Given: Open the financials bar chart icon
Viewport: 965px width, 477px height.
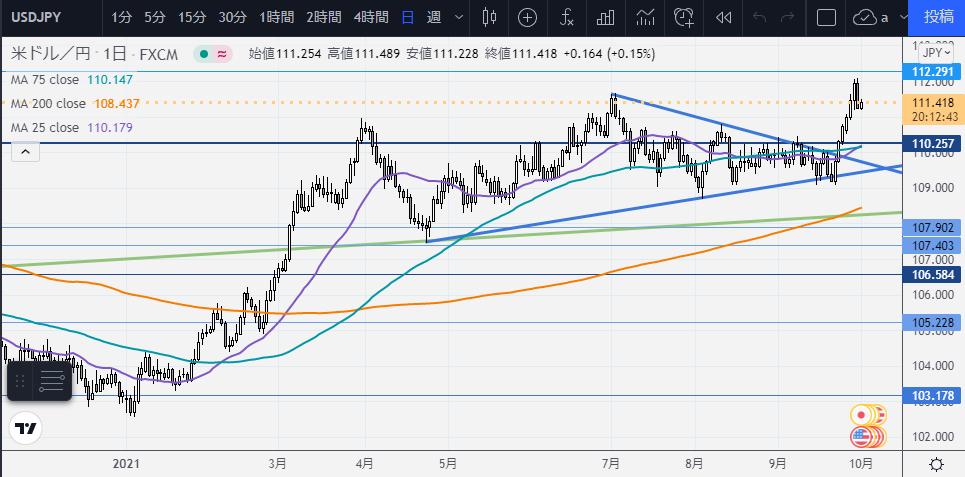Looking at the screenshot, I should click(x=606, y=17).
